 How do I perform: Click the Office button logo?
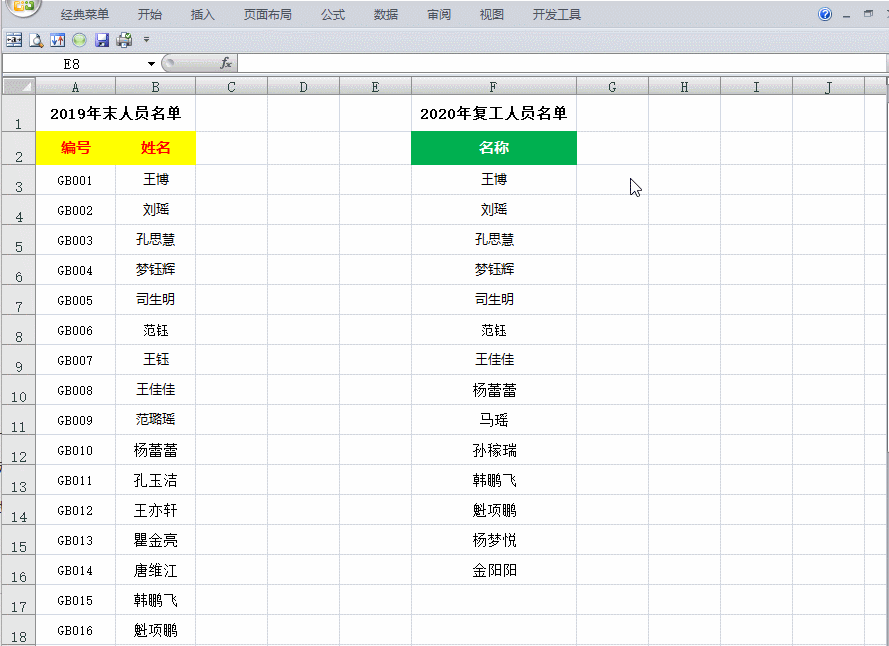click(23, 6)
